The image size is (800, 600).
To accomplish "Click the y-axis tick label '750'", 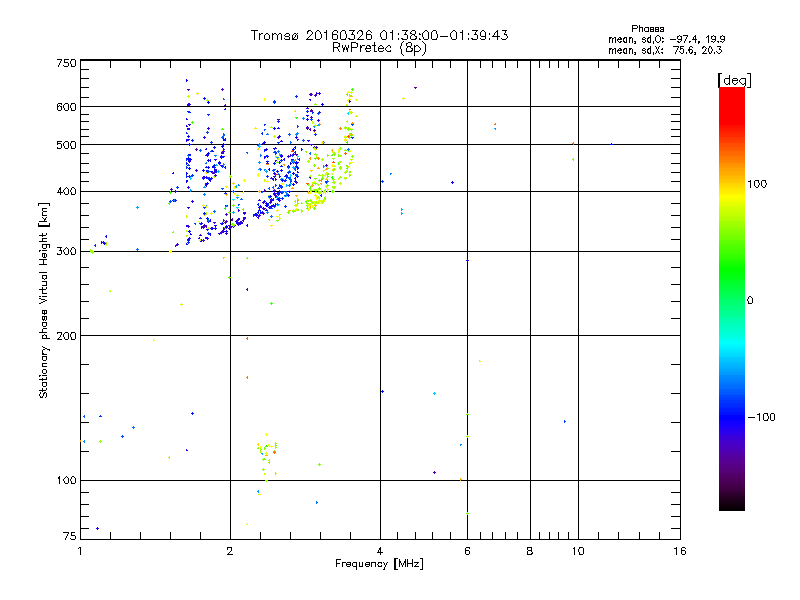I will (67, 63).
